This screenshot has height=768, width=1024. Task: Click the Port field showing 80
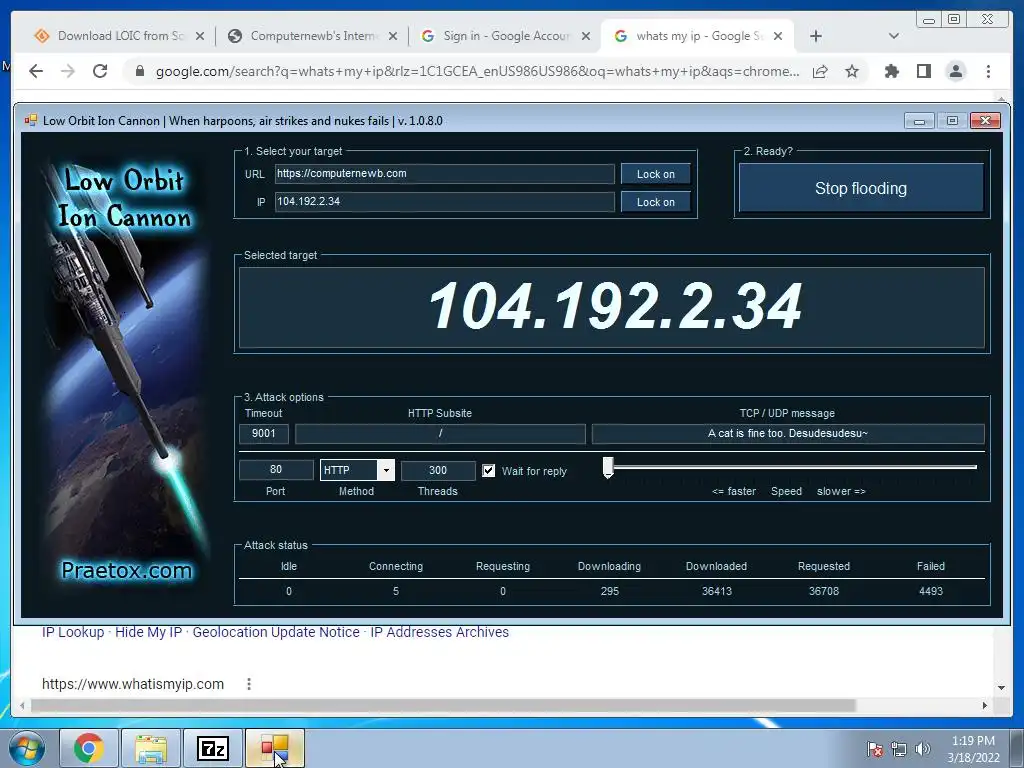pyautogui.click(x=276, y=470)
